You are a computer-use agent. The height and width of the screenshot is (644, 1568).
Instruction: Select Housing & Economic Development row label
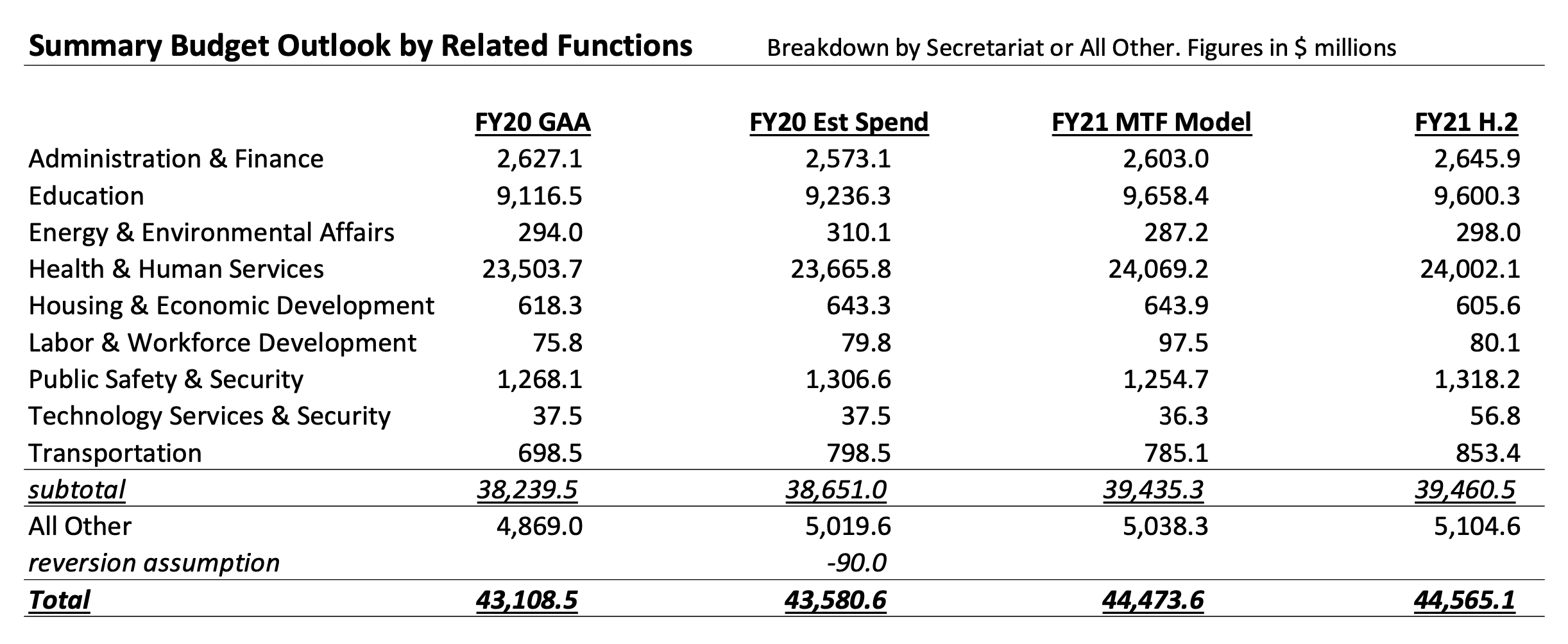pos(231,306)
